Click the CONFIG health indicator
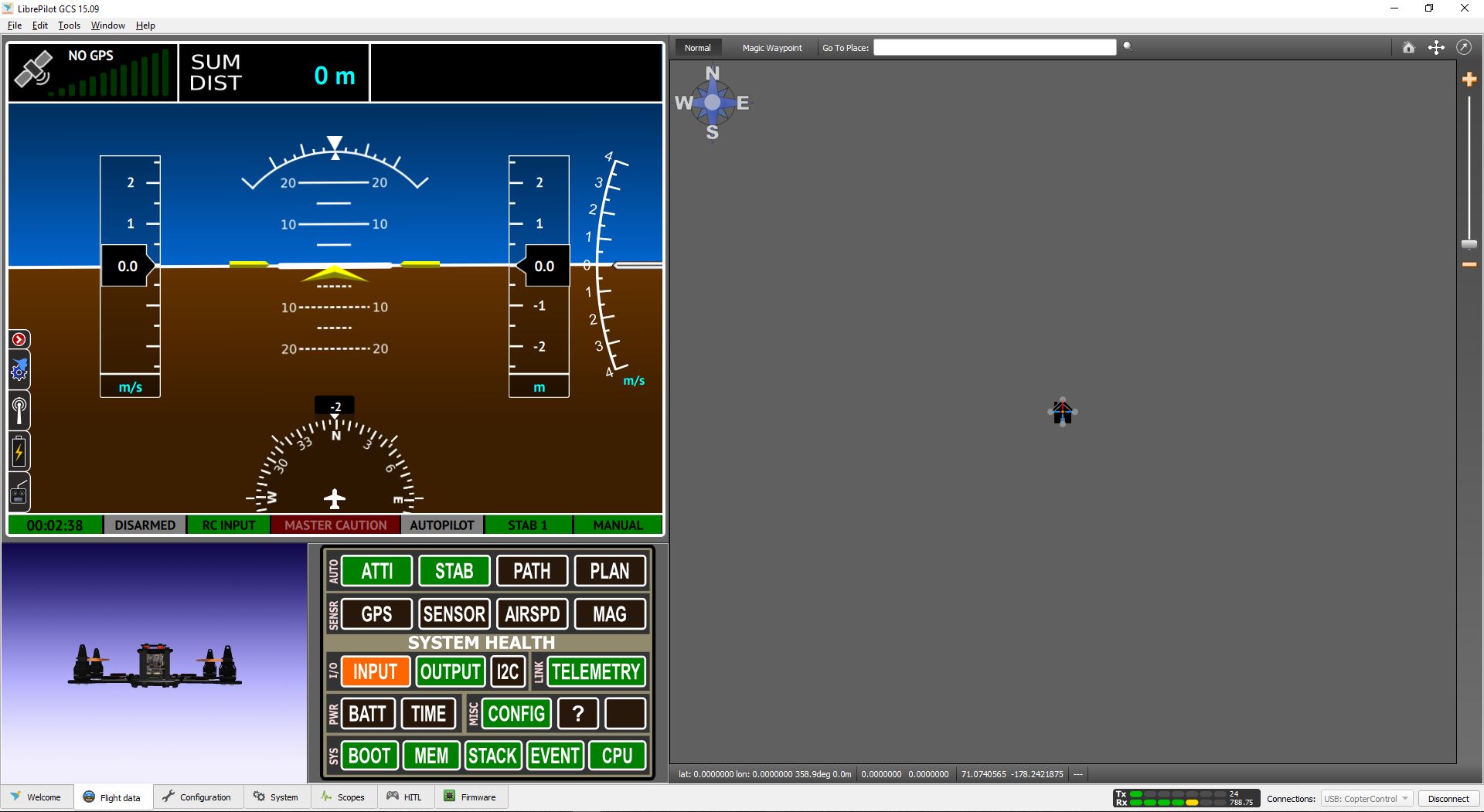The image size is (1484, 812). coord(517,714)
